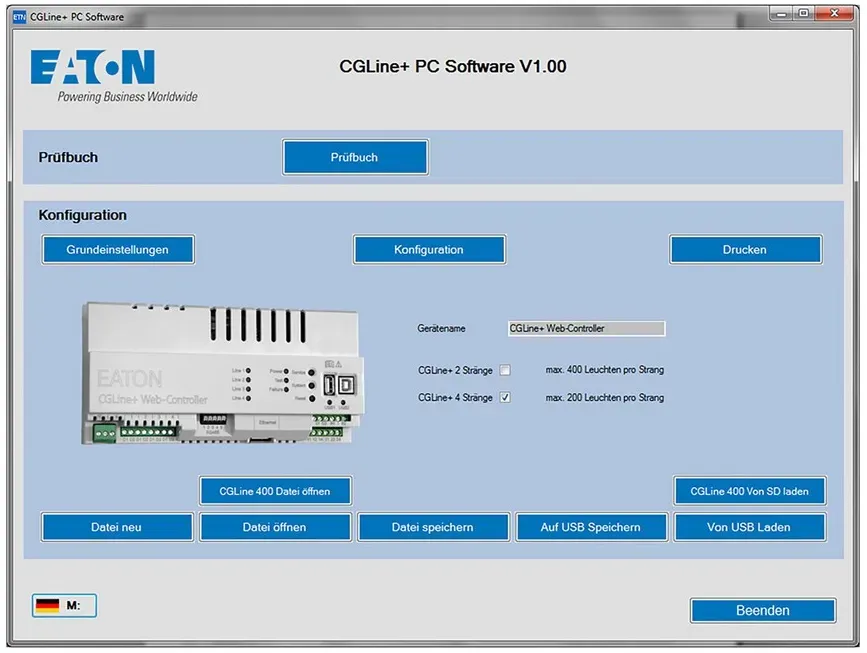
Task: Click the Drucken button
Action: (745, 250)
